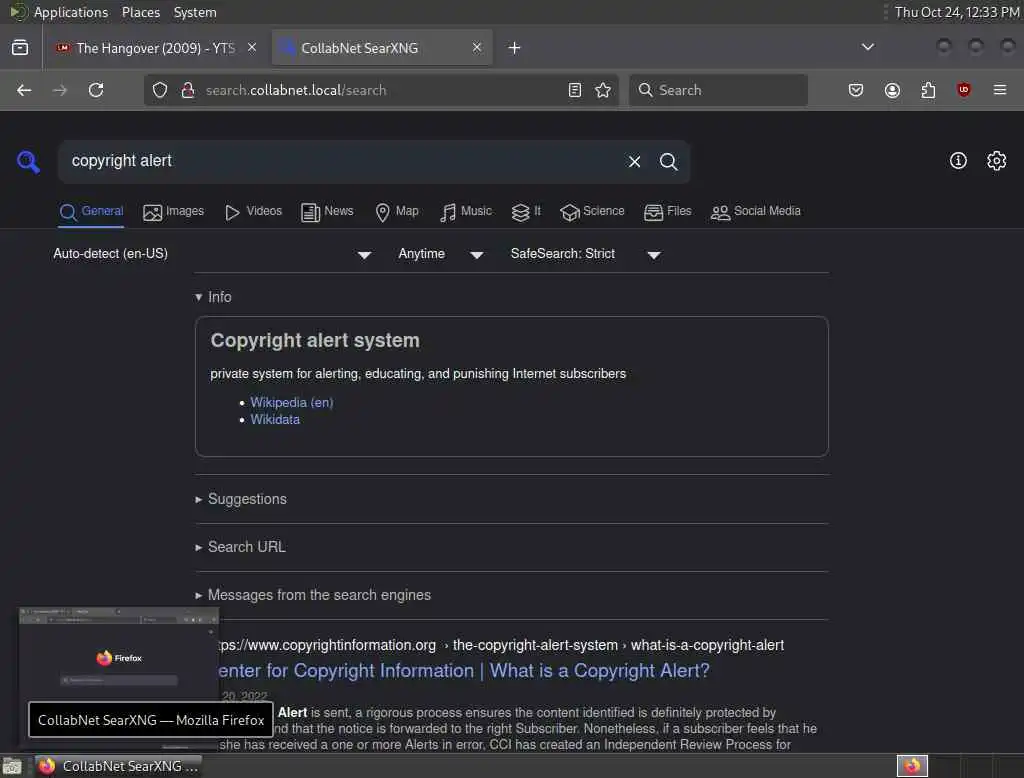Open the SafeSearch: Strict dropdown
The height and width of the screenshot is (778, 1024).
pyautogui.click(x=586, y=254)
